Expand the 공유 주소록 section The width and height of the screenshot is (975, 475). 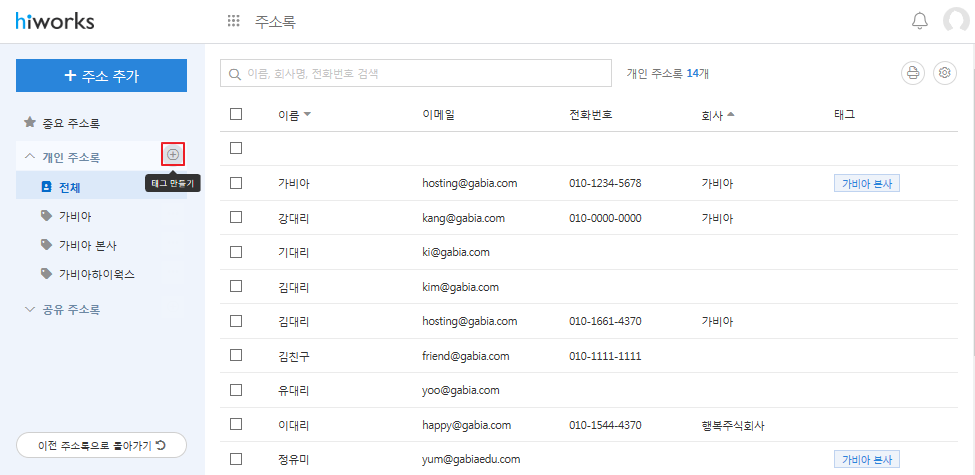[x=30, y=309]
